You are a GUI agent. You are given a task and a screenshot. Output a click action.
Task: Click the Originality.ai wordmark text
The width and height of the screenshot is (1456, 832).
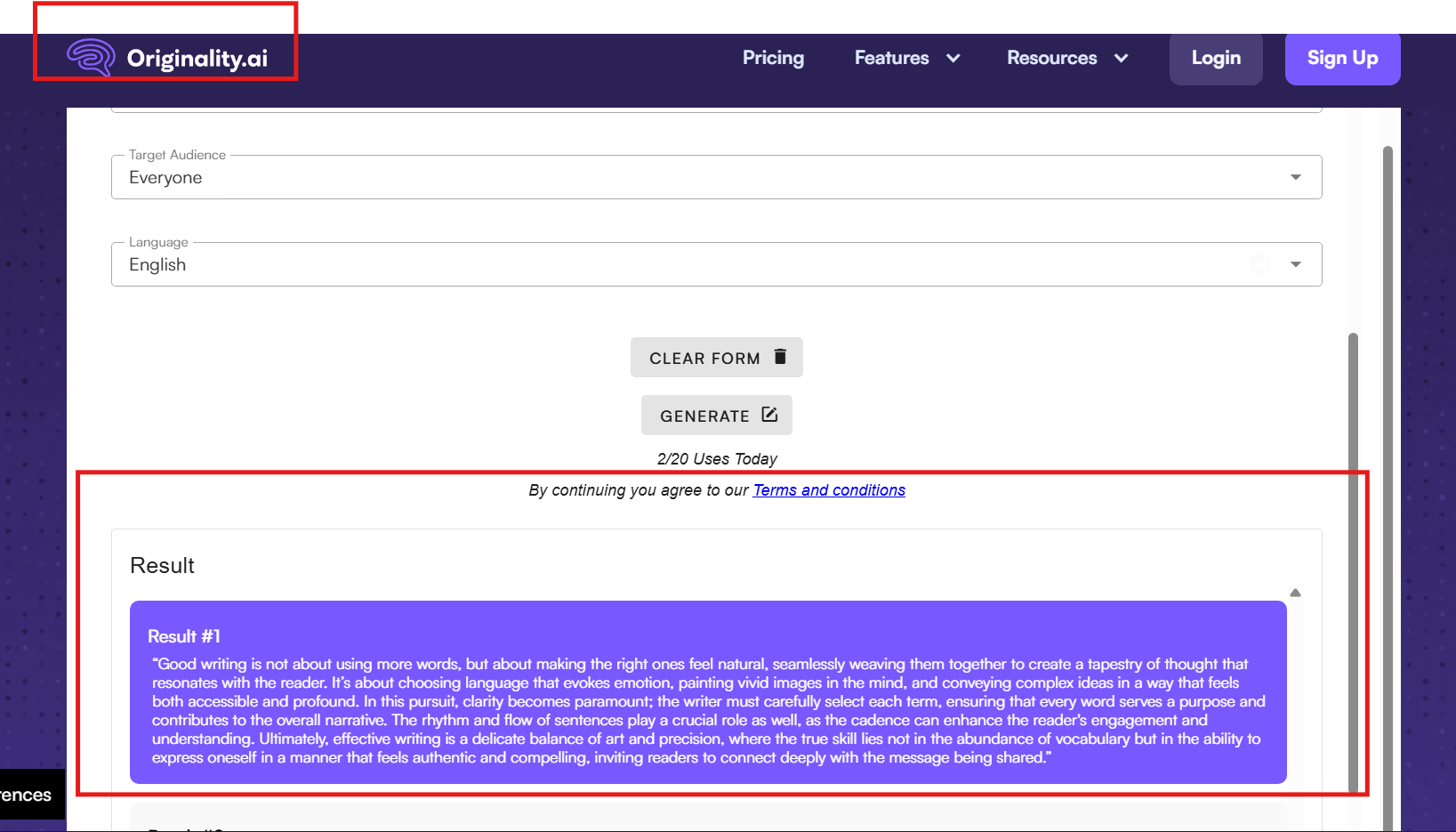pyautogui.click(x=197, y=59)
